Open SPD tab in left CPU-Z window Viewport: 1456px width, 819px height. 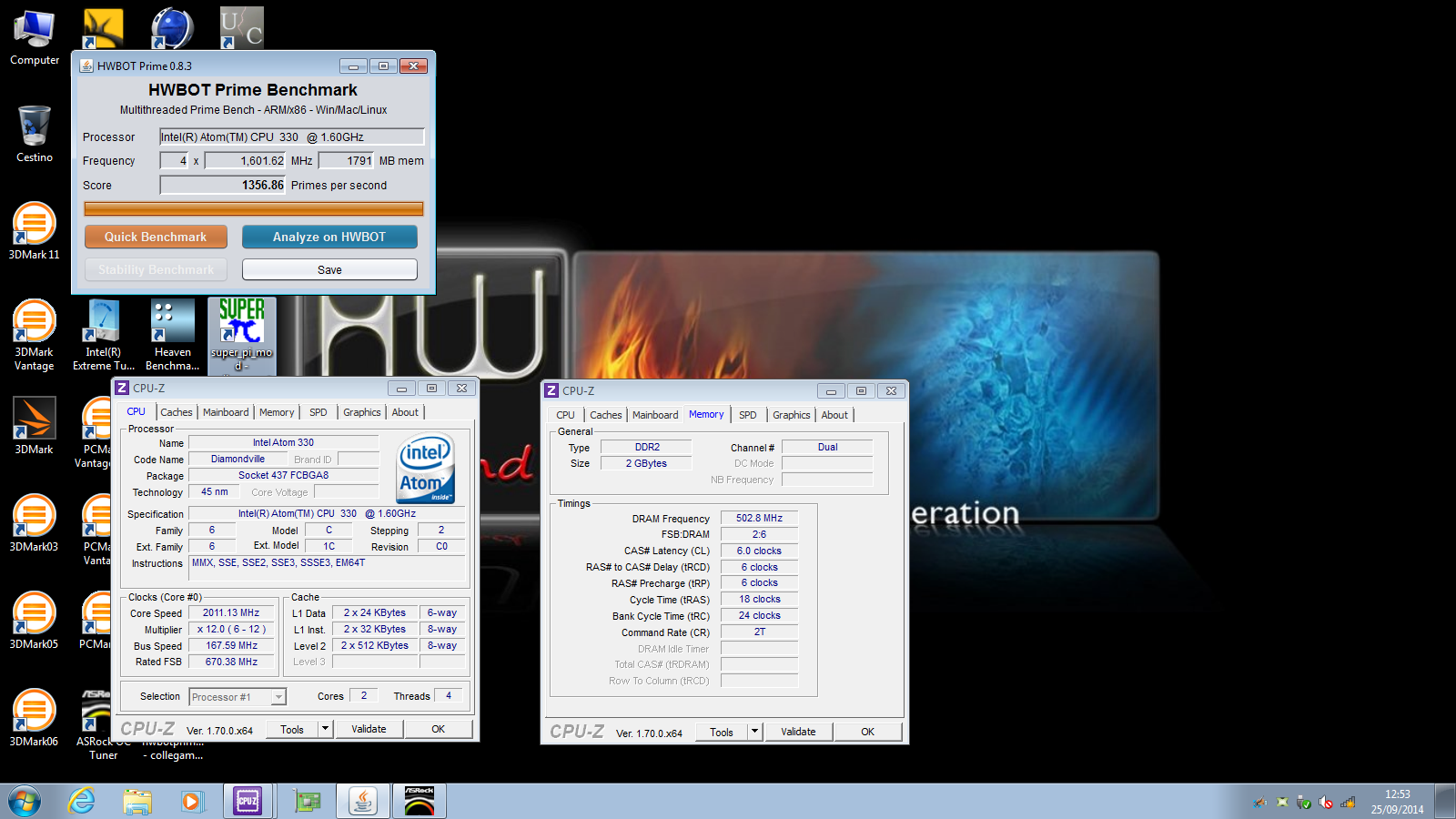pos(318,412)
